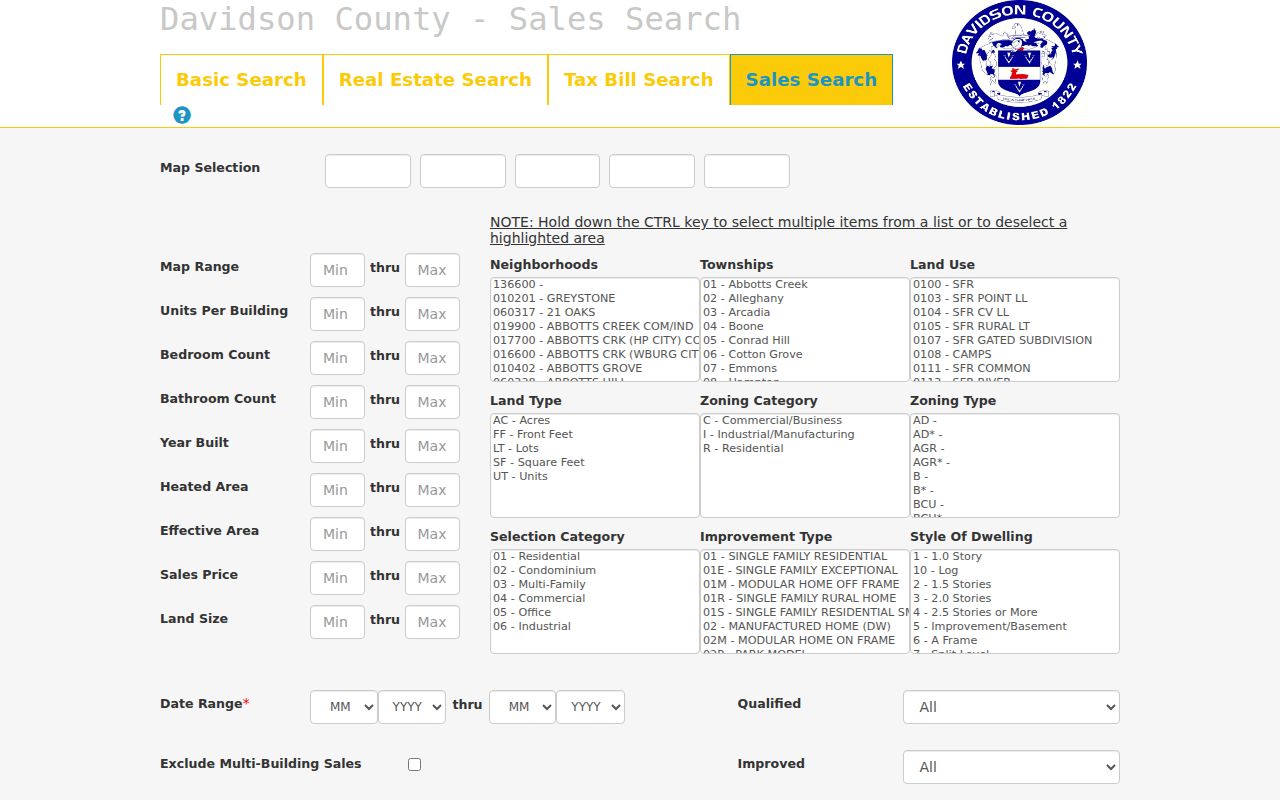Click the blue help question mark icon
The height and width of the screenshot is (800, 1280).
(x=181, y=115)
